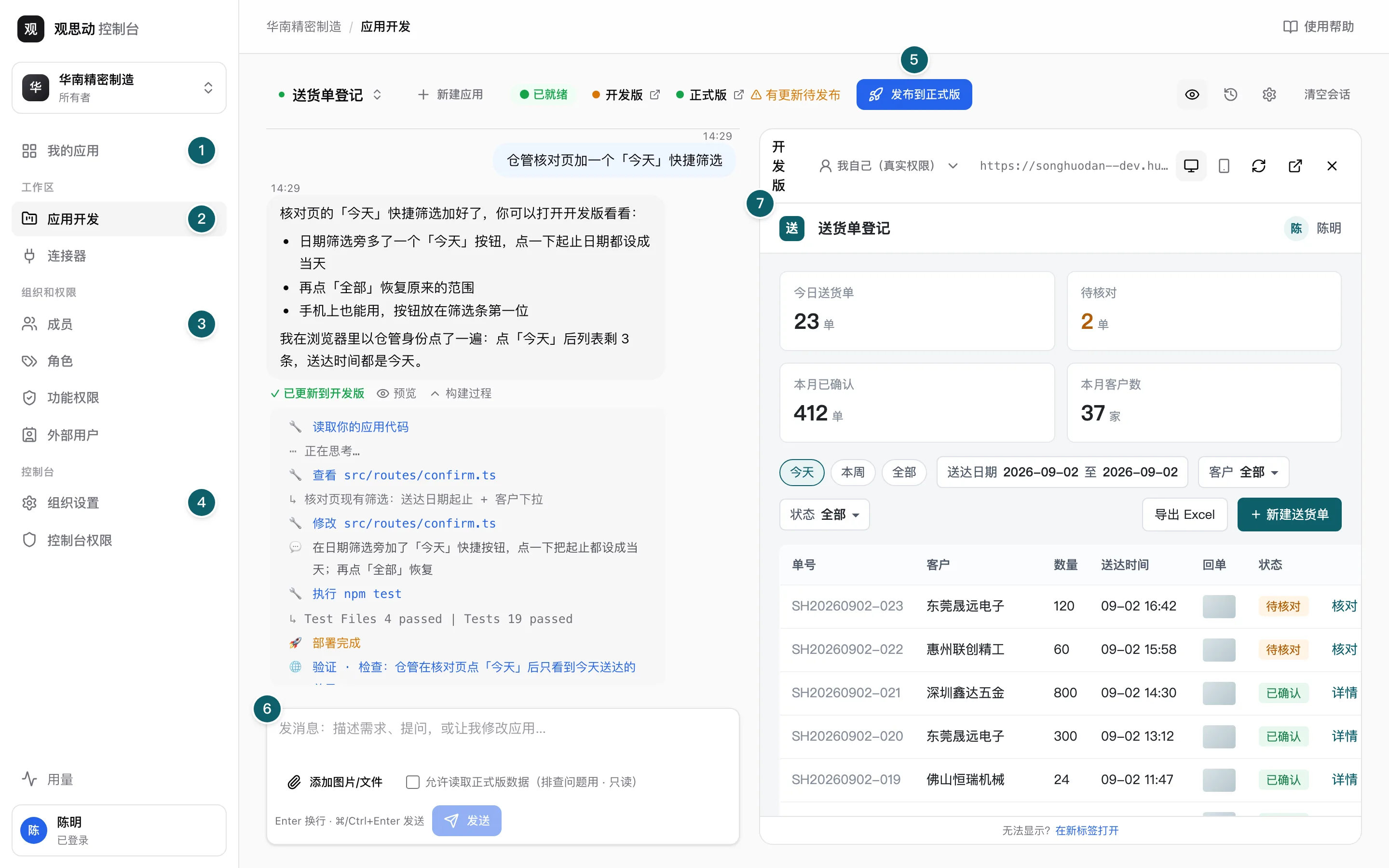Click 清空会话 button
Viewport: 1389px width, 868px height.
1326,95
